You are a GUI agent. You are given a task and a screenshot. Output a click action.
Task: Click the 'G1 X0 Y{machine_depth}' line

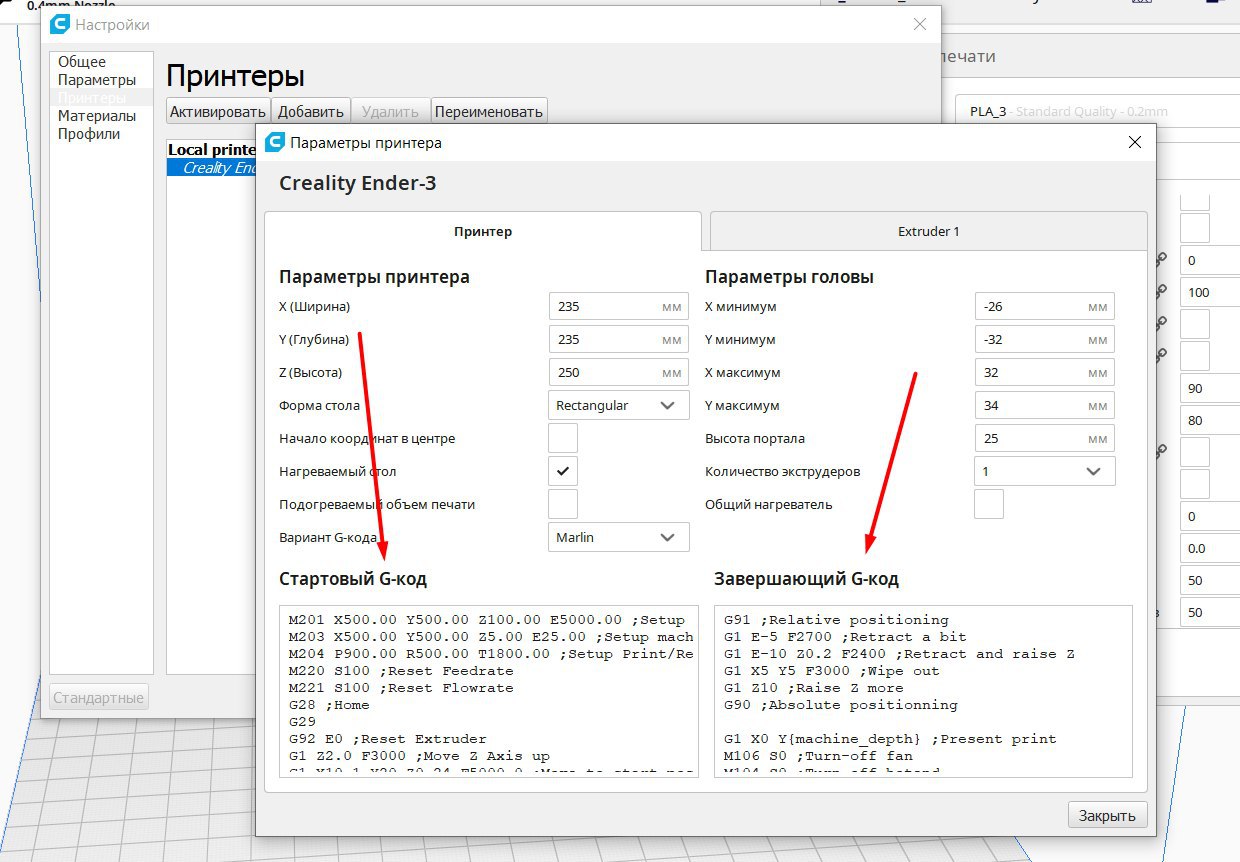pos(890,738)
